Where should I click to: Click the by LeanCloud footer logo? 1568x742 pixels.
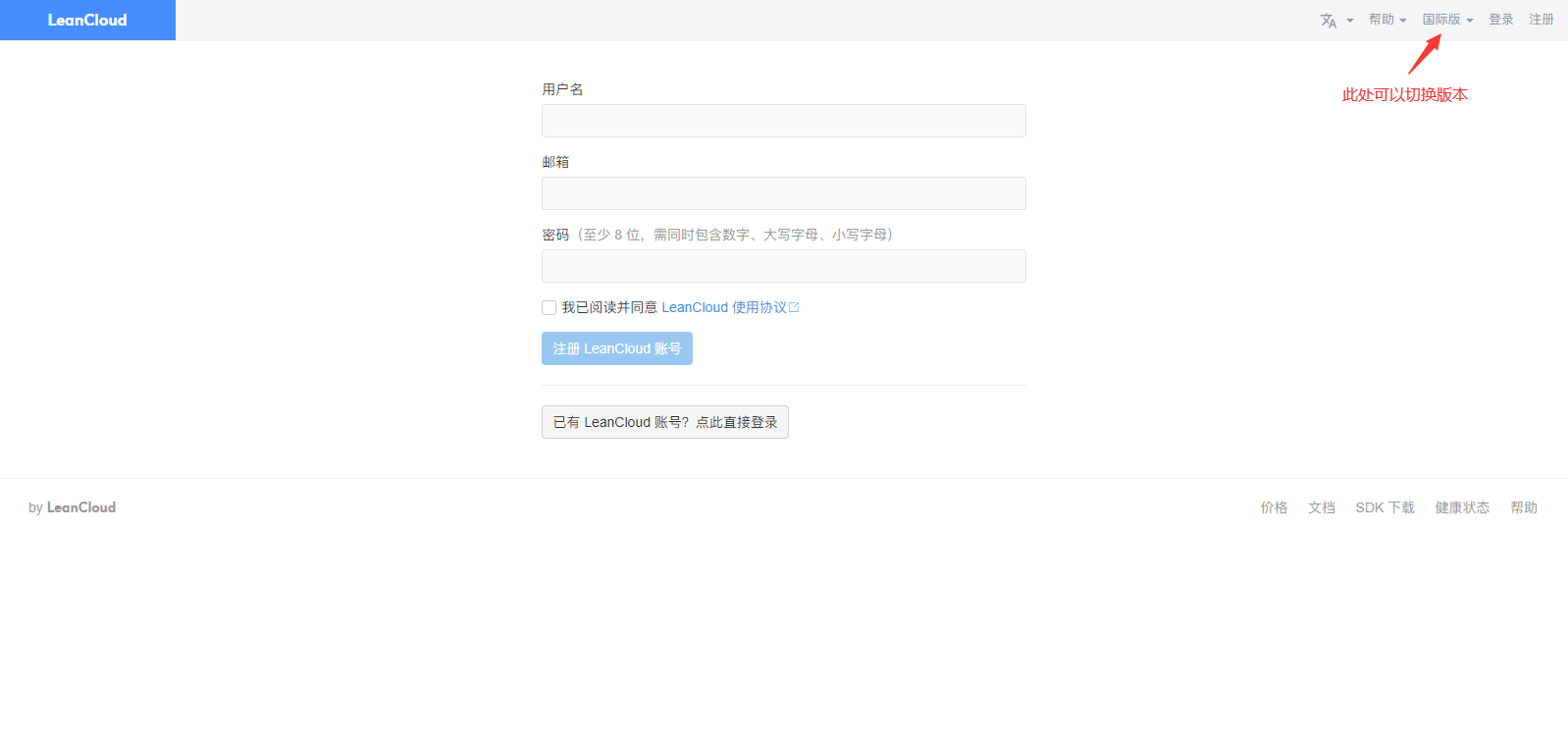(72, 507)
